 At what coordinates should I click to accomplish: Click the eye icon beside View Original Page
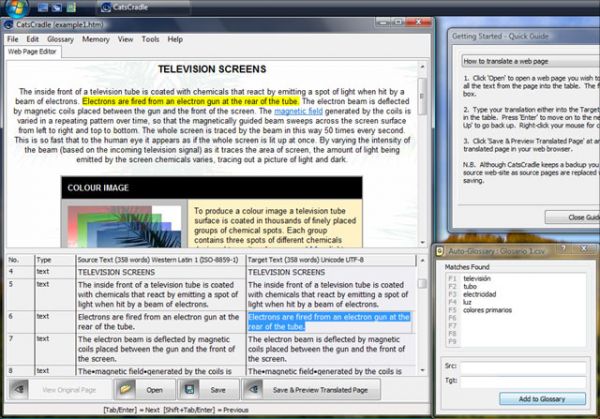click(19, 389)
